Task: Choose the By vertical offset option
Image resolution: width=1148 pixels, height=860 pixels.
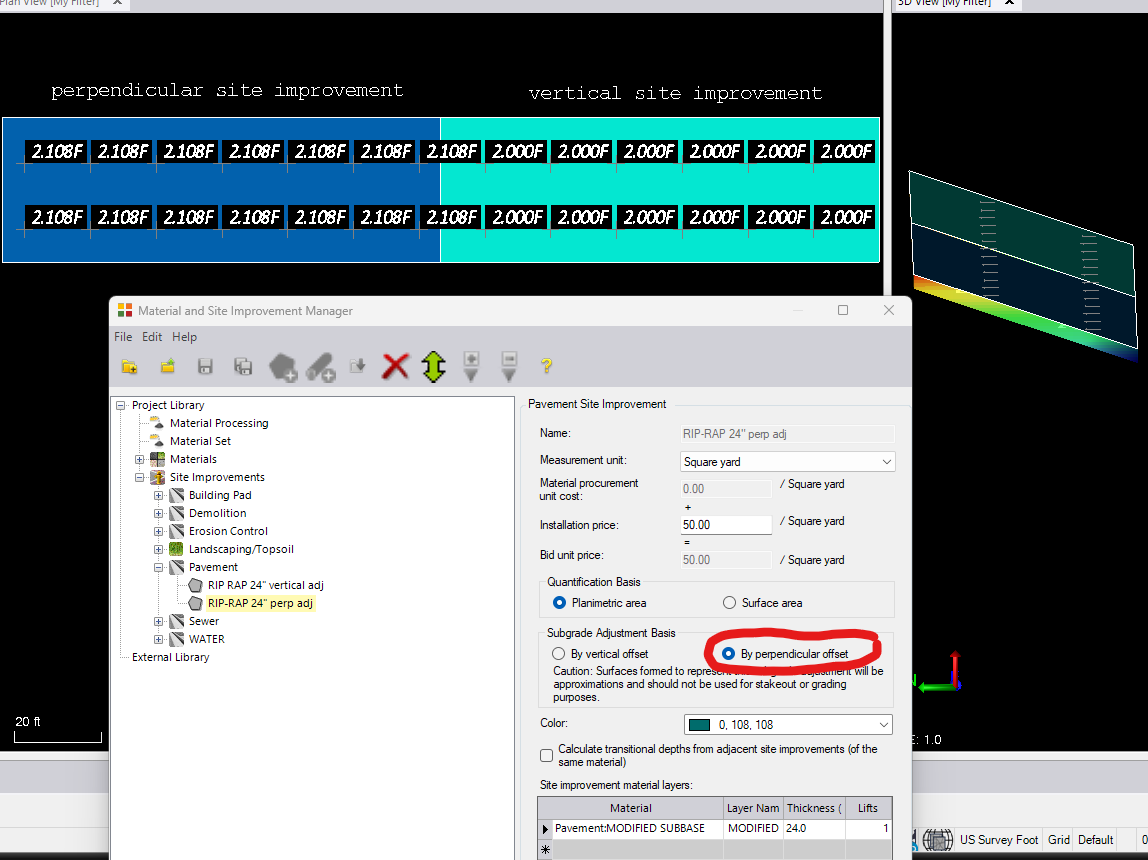Action: [x=560, y=654]
